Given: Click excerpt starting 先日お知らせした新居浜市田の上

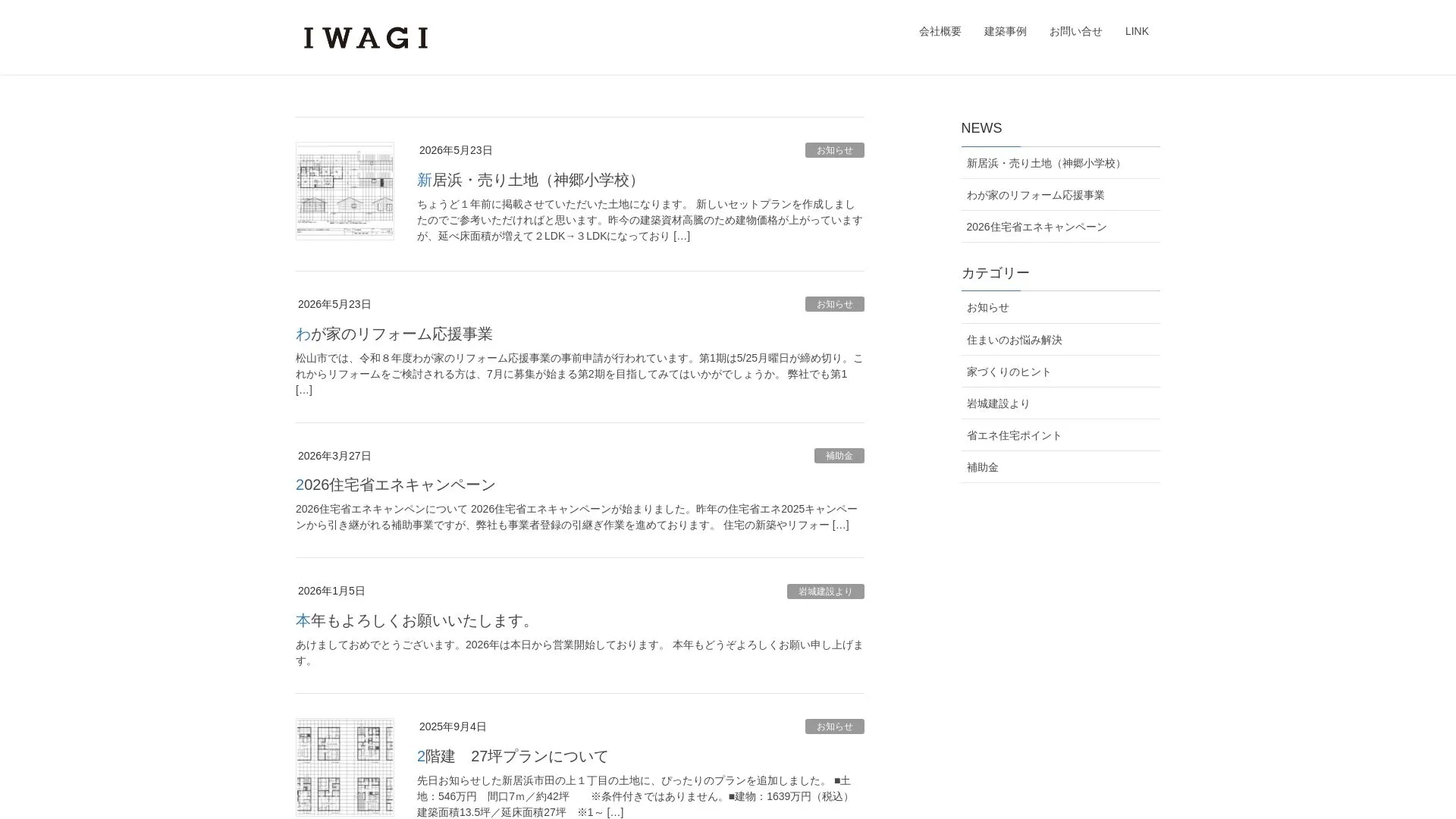Looking at the screenshot, I should point(635,796).
